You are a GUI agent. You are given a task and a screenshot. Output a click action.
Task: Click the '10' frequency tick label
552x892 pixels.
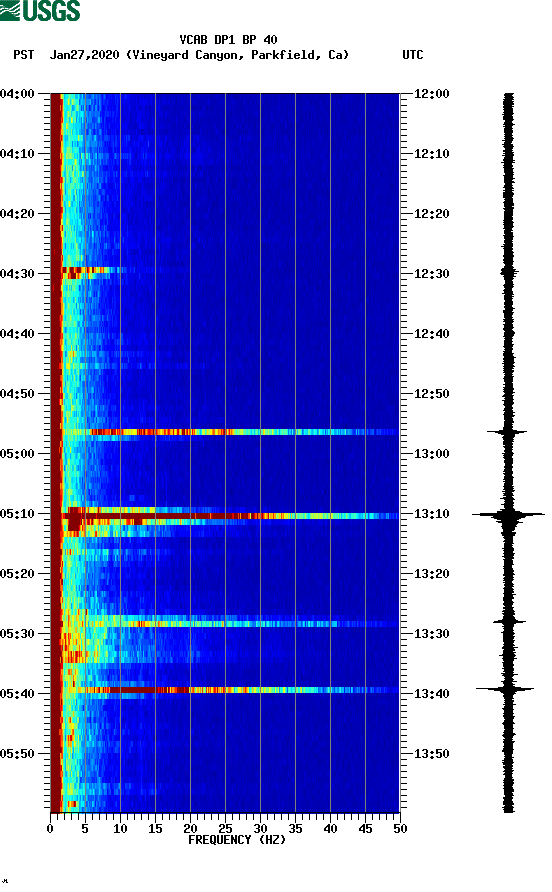tap(120, 829)
